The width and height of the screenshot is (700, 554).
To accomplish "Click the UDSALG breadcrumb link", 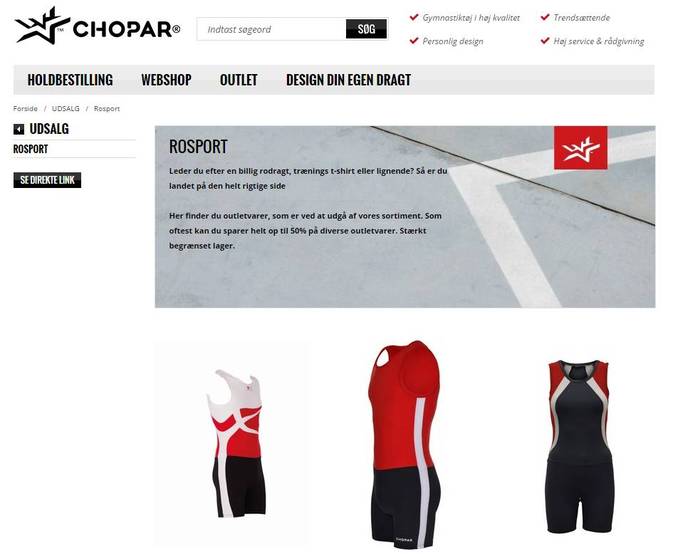I will tap(66, 108).
